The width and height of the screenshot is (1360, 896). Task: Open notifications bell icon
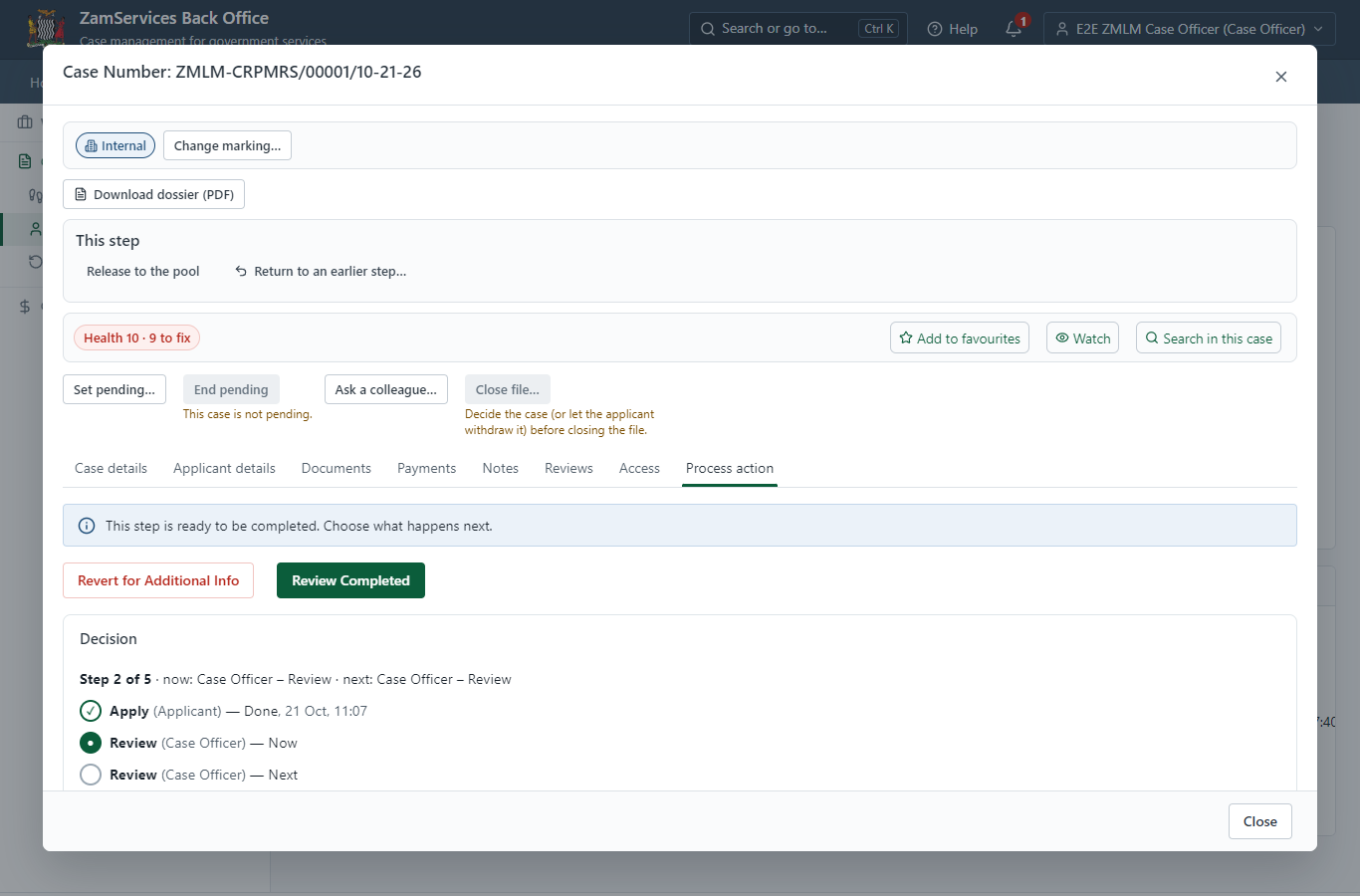(x=1015, y=29)
